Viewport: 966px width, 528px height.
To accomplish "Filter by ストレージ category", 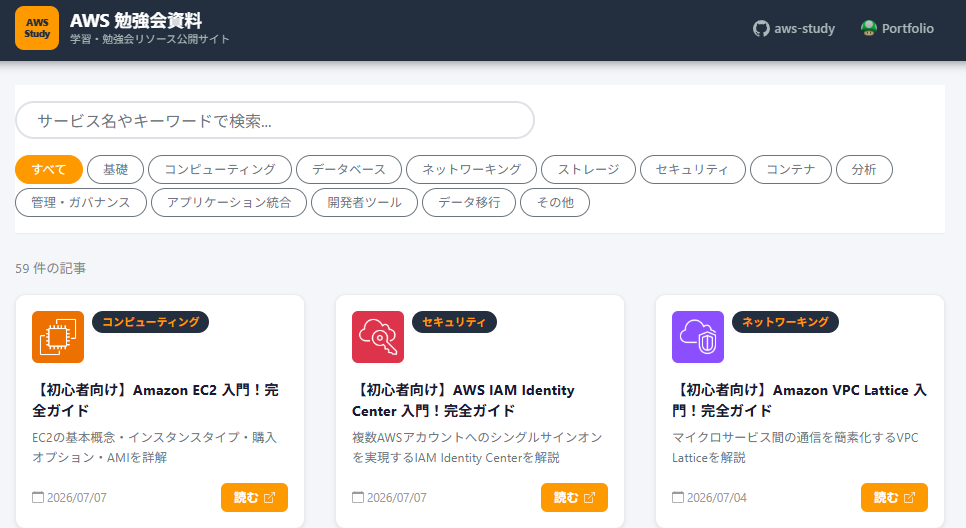I will (x=588, y=169).
